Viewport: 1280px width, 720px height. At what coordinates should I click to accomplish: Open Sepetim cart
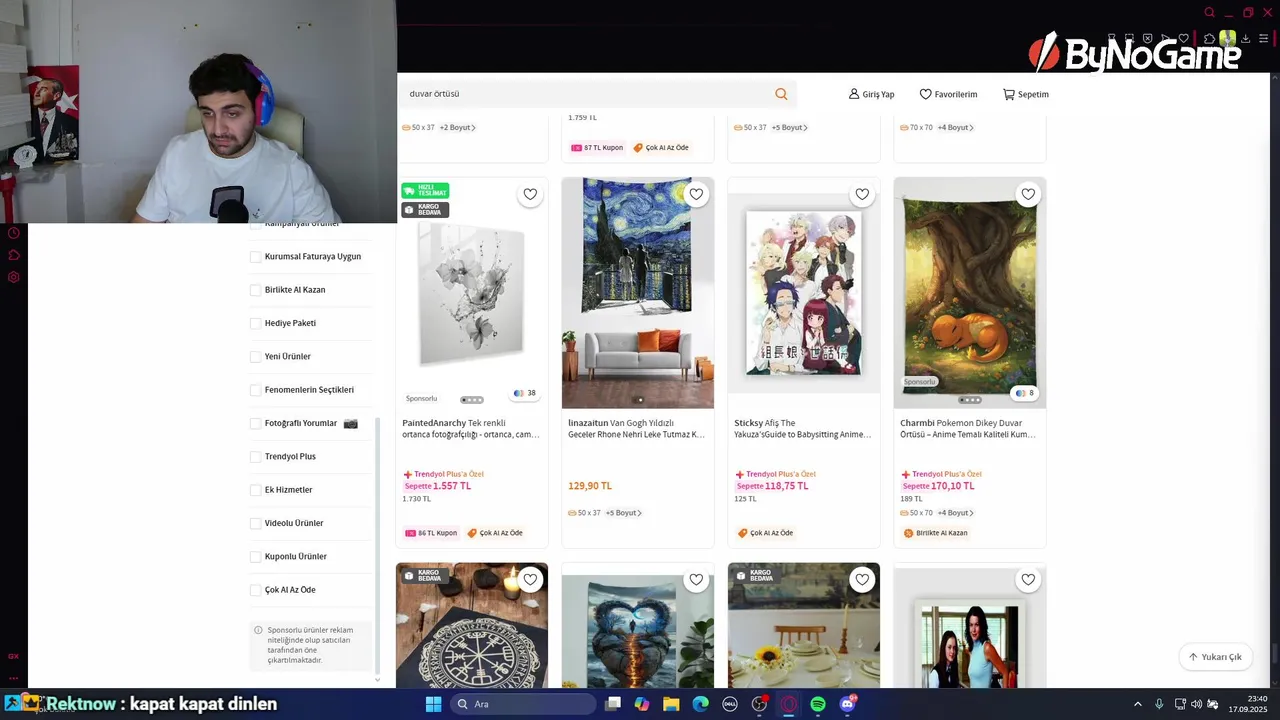[x=1026, y=94]
